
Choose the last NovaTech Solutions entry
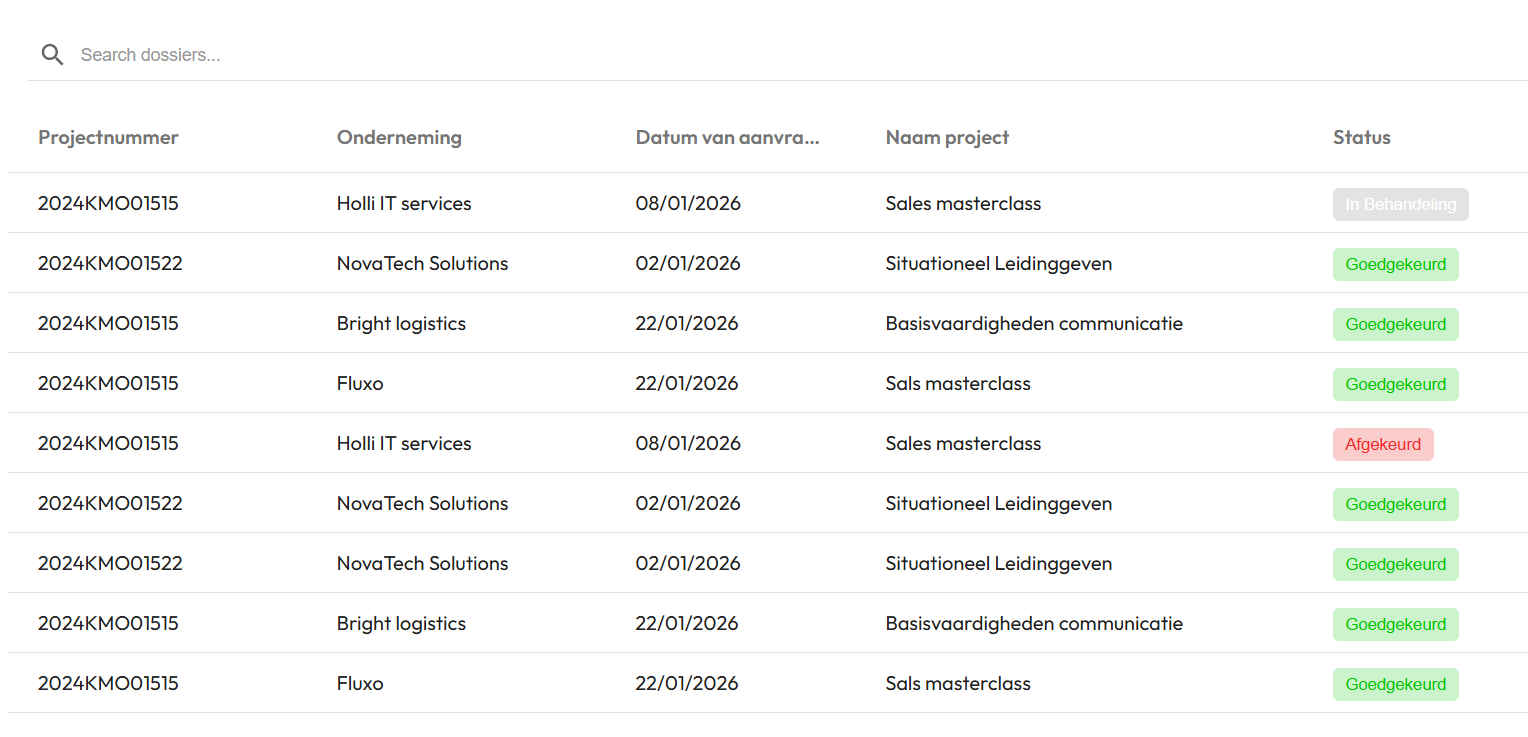click(422, 564)
